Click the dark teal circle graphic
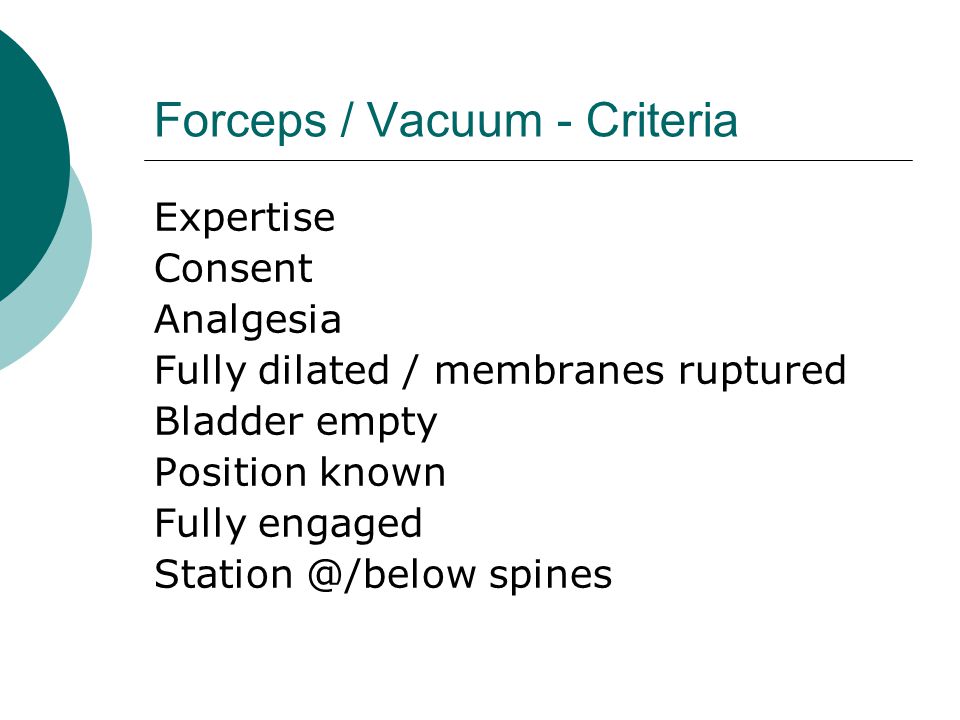Viewport: 960px width, 720px height. (x=31, y=159)
